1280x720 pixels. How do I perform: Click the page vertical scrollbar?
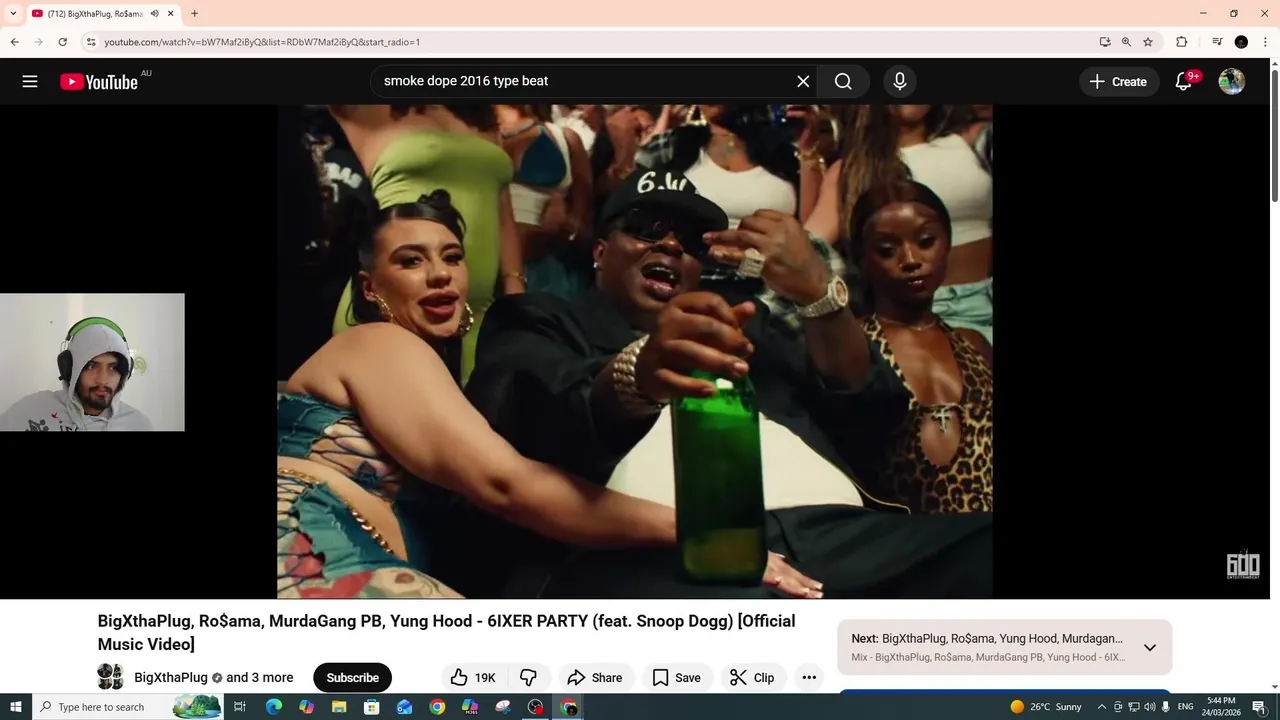(1274, 135)
